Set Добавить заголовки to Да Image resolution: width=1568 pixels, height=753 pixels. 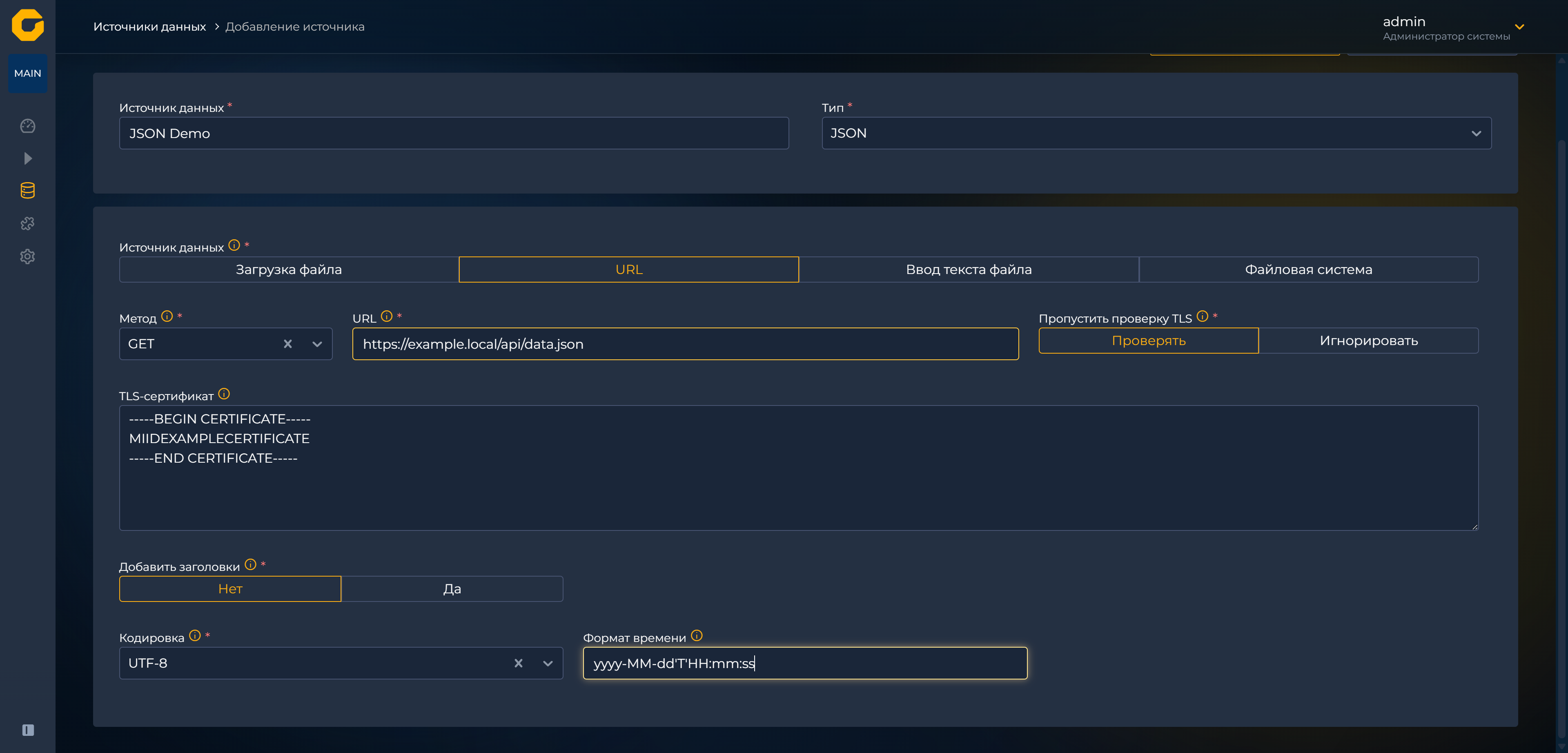[x=452, y=589]
